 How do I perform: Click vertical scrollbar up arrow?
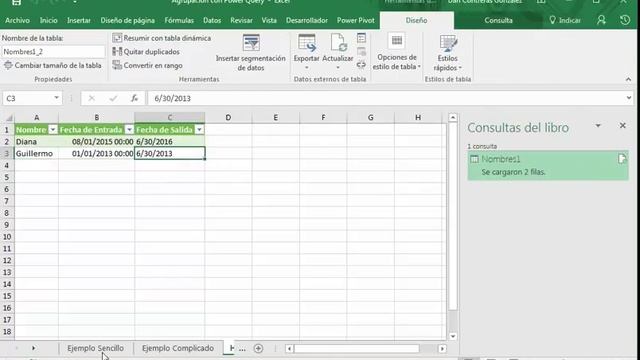tap(453, 118)
